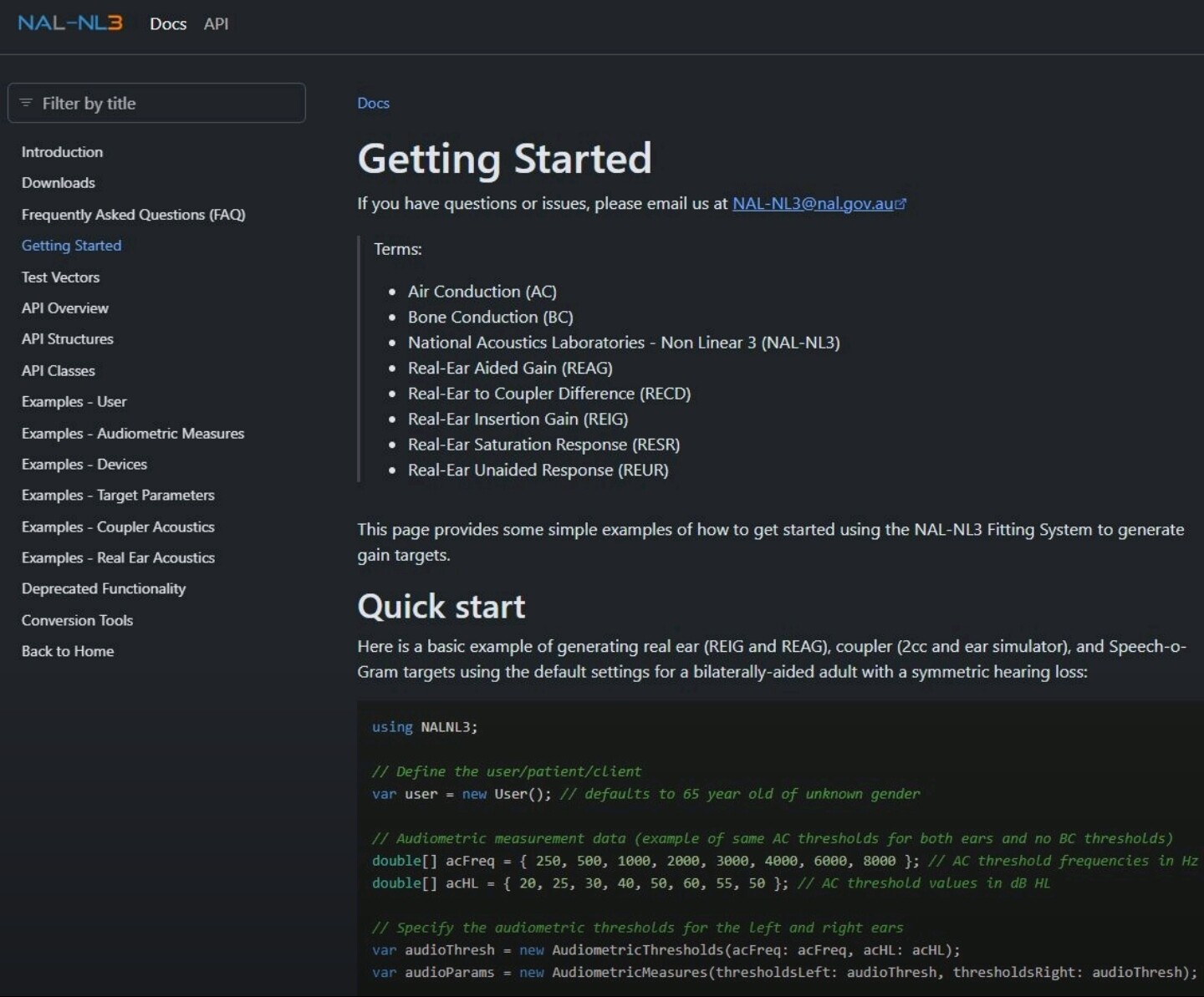Image resolution: width=1204 pixels, height=997 pixels.
Task: Select Getting Started in sidebar
Action: click(72, 246)
